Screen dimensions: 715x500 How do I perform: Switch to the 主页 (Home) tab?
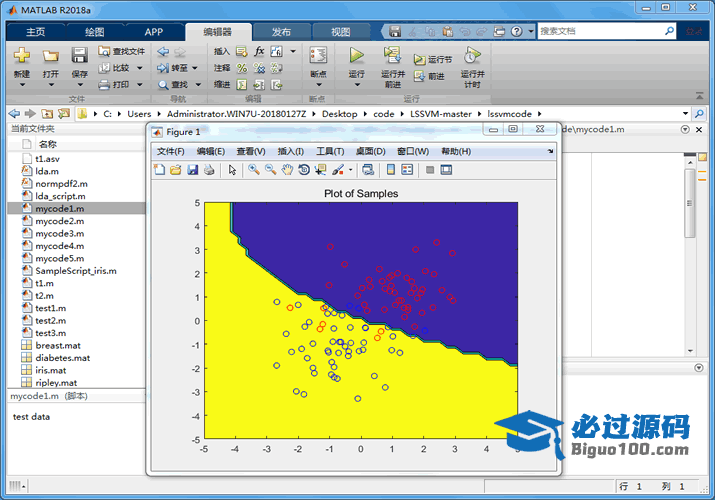coord(36,32)
